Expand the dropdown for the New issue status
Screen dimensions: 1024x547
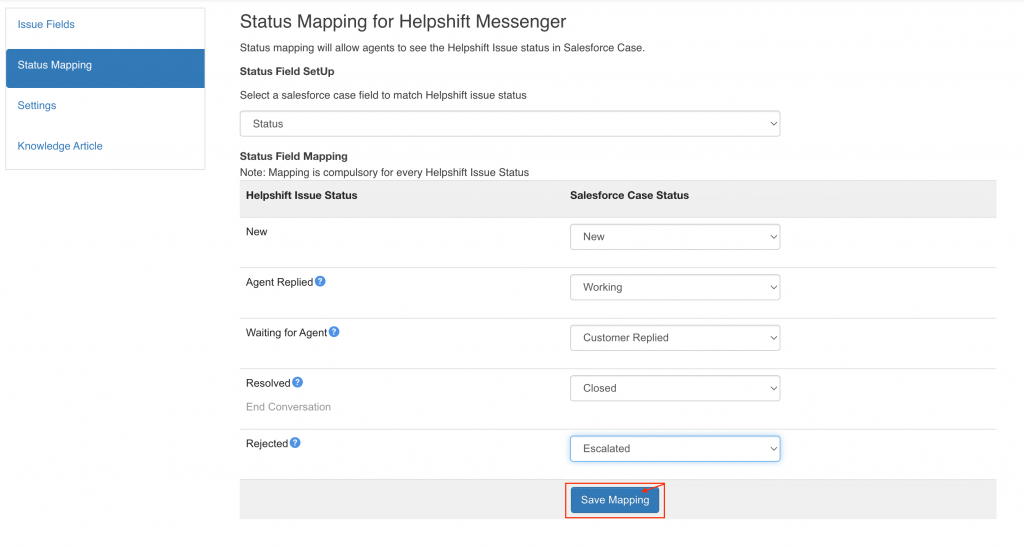tap(675, 237)
